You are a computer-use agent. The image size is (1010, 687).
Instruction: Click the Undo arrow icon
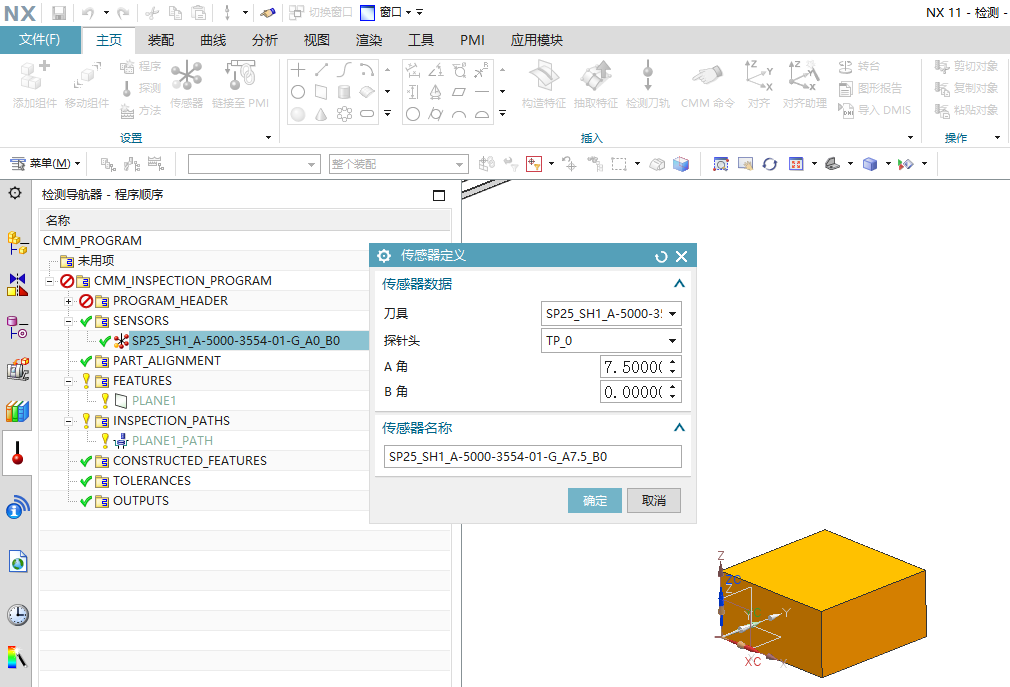88,12
